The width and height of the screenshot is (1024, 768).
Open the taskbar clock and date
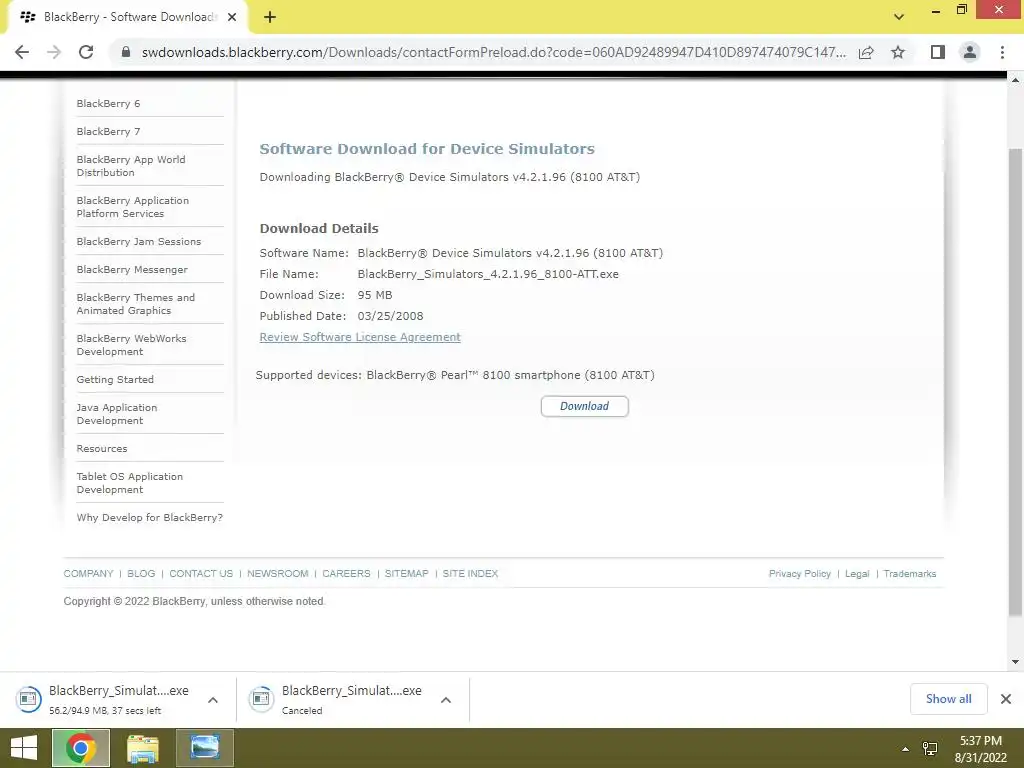[x=981, y=749]
